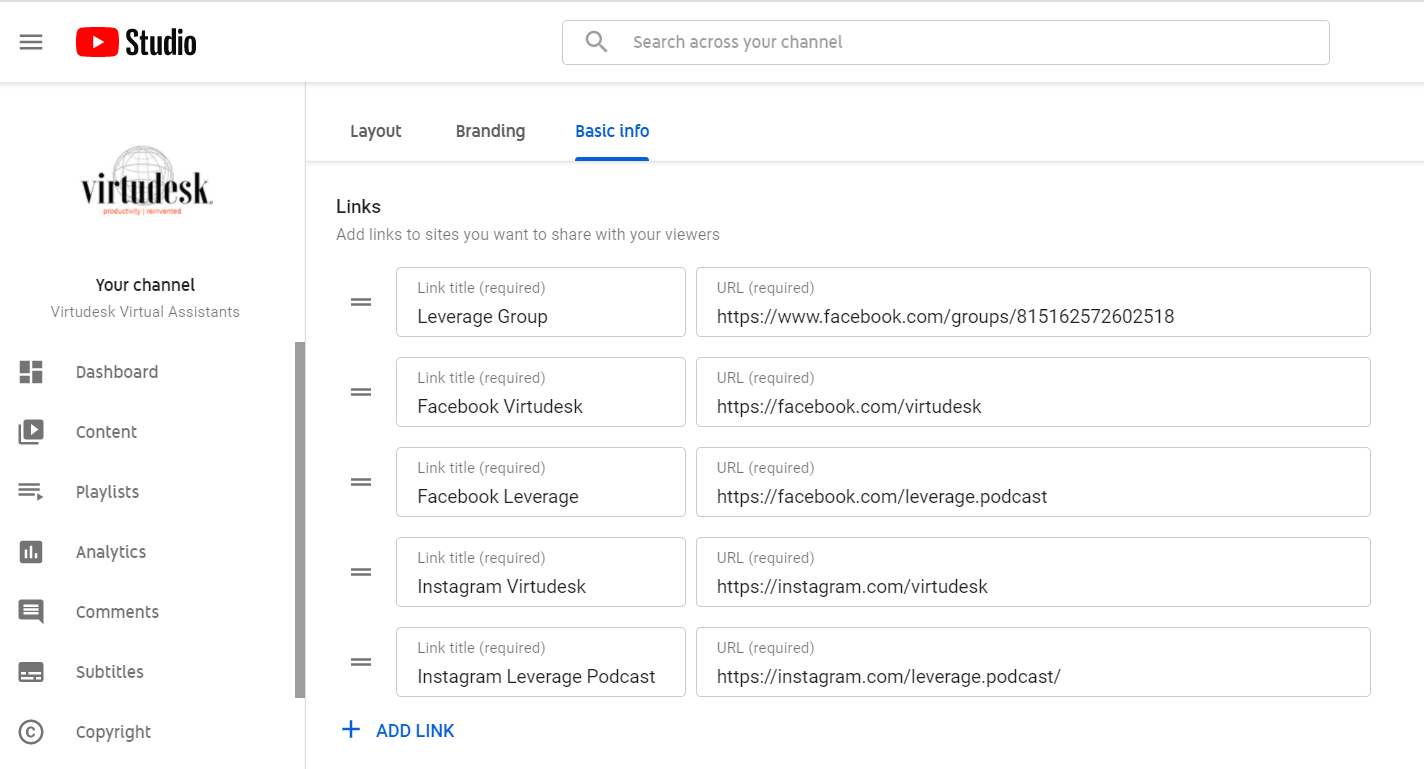Screen dimensions: 1424x769
Task: Click drag handle beside Facebook Virtudesk
Action: click(x=361, y=392)
